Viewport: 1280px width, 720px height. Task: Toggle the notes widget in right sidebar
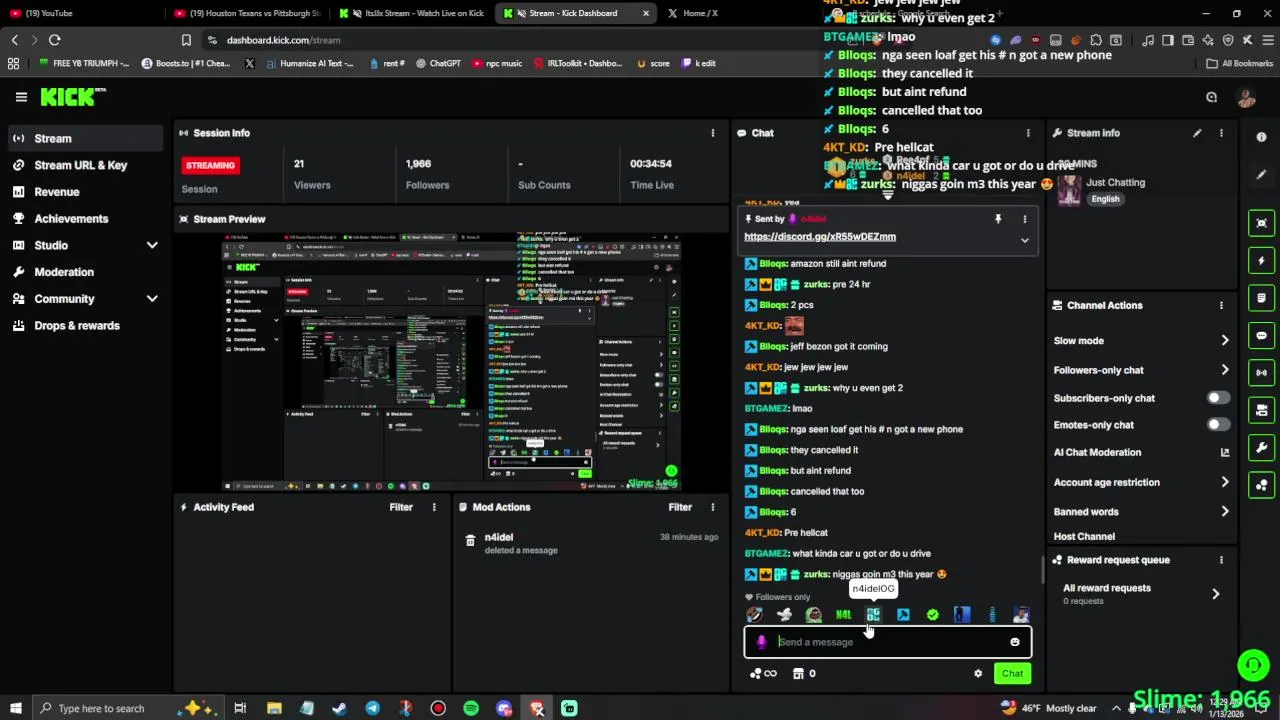click(x=1261, y=298)
